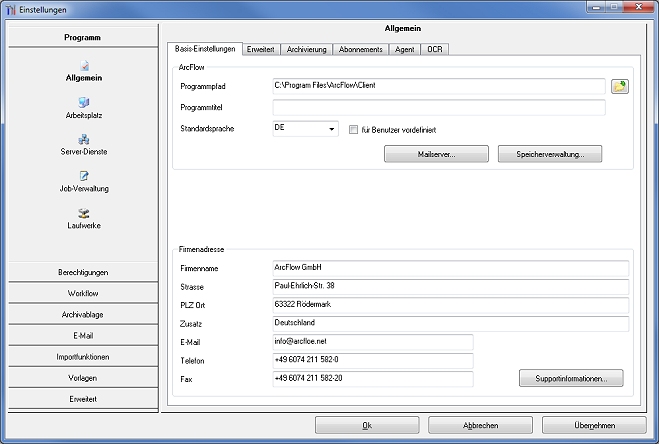Enable 'für Benutzer vordefiniert' checkbox

point(353,129)
